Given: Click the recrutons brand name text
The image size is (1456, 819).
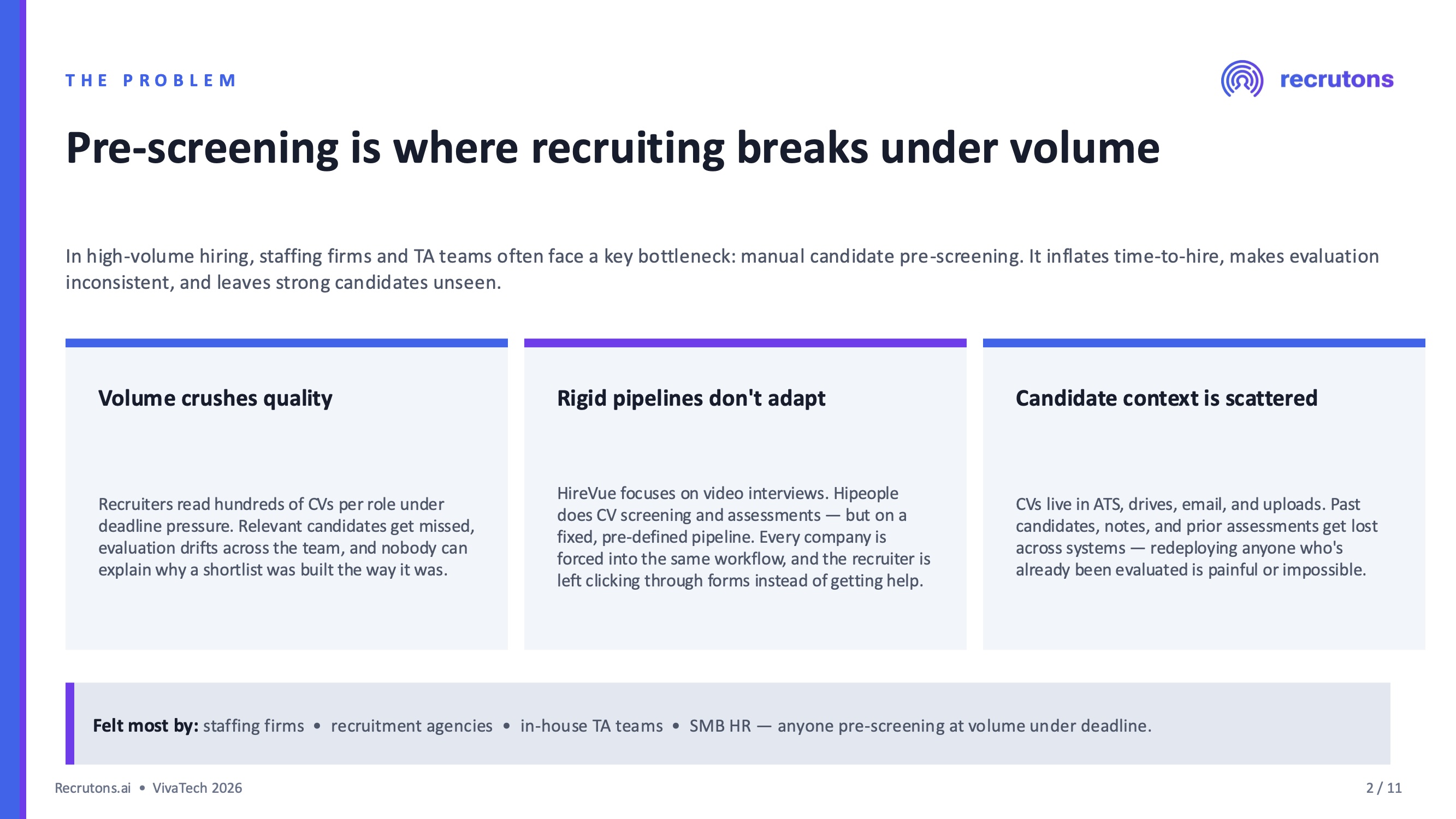Looking at the screenshot, I should point(1336,79).
